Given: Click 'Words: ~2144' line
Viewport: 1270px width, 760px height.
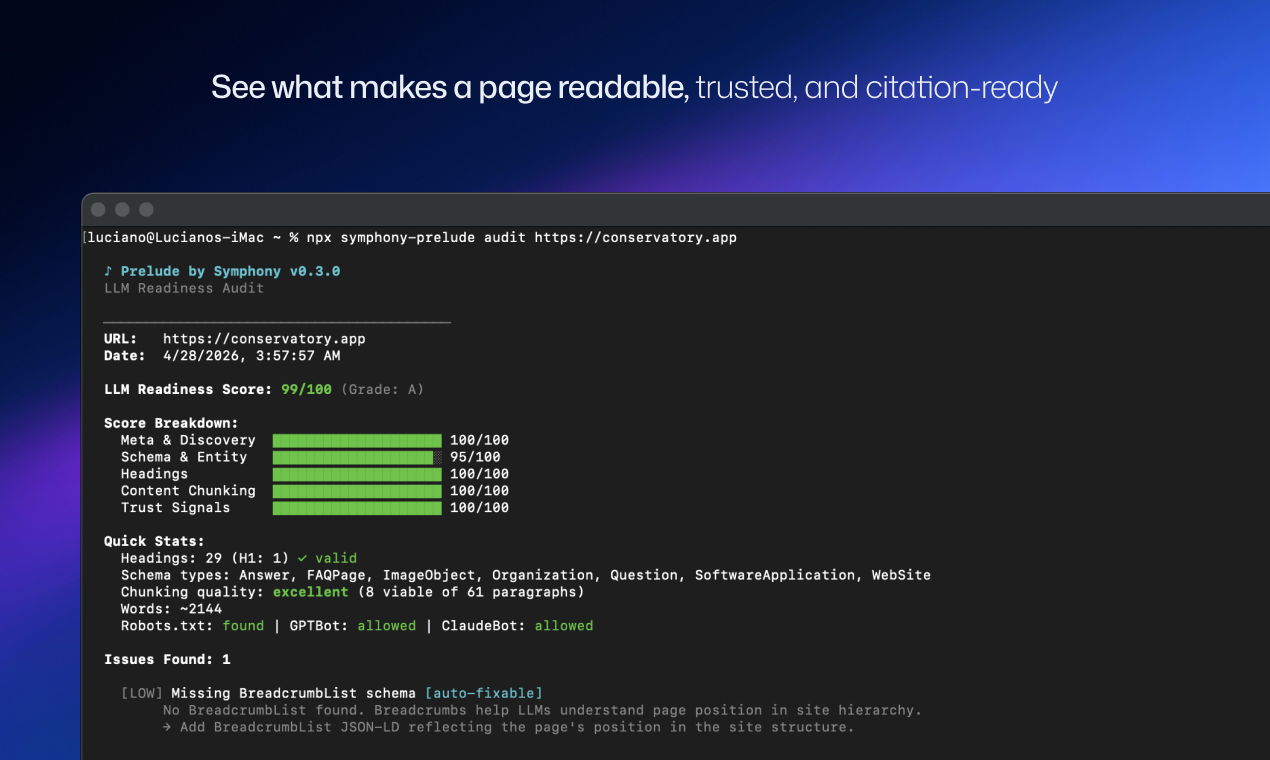Looking at the screenshot, I should coord(171,609).
